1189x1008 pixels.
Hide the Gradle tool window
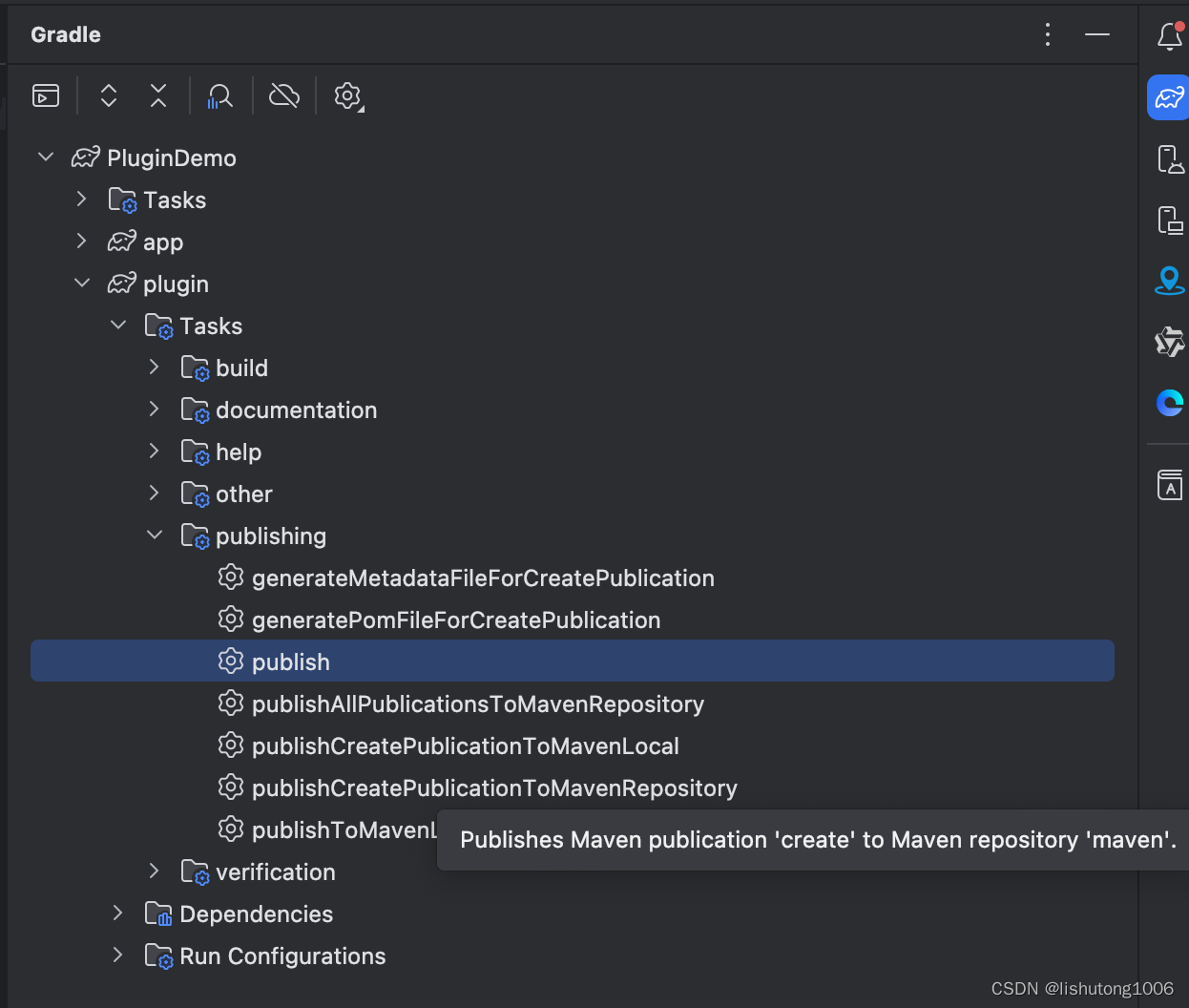[x=1097, y=34]
